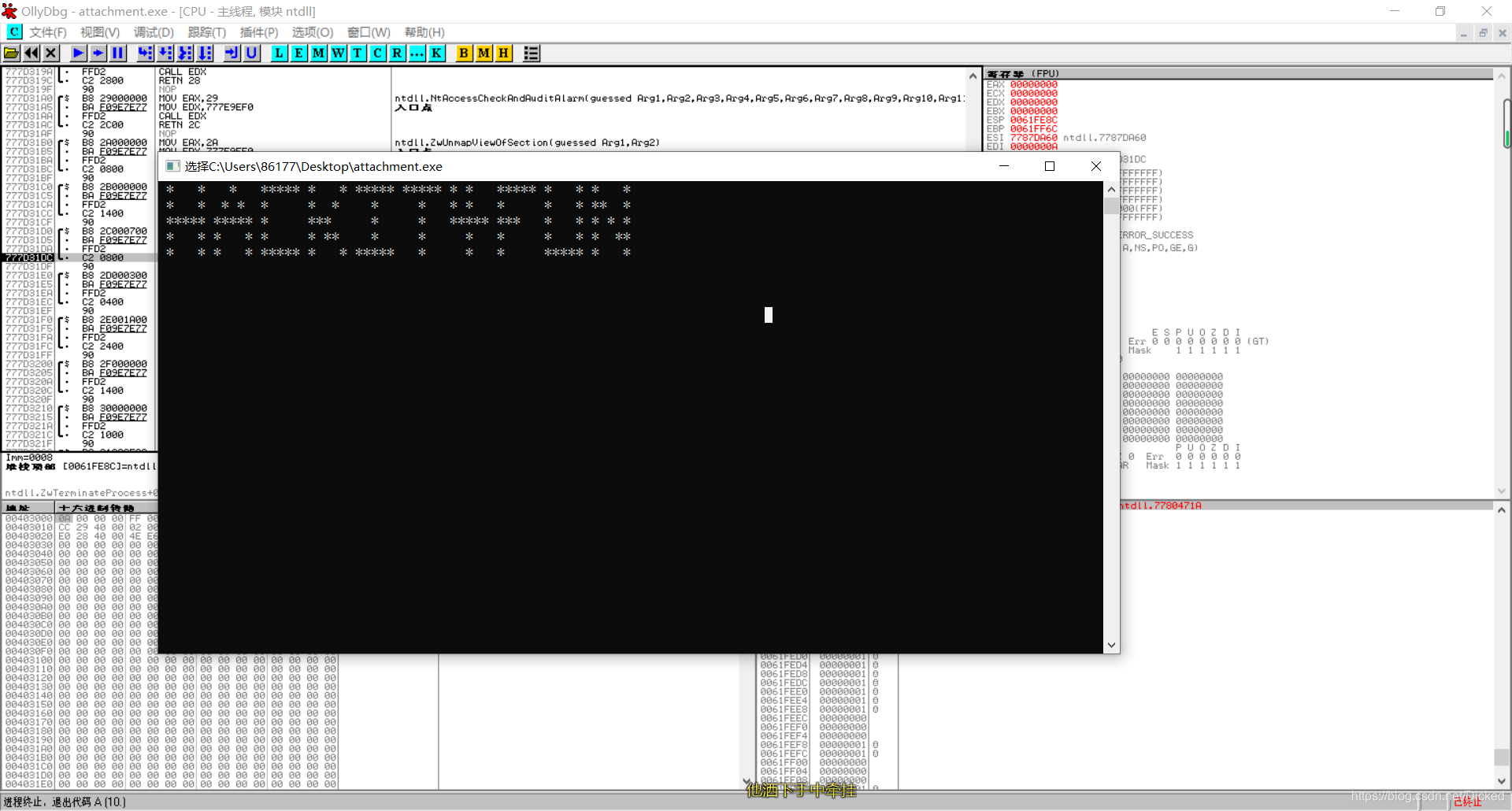This screenshot has width=1512, height=811.
Task: Open the 文件(F) menu
Action: [48, 32]
